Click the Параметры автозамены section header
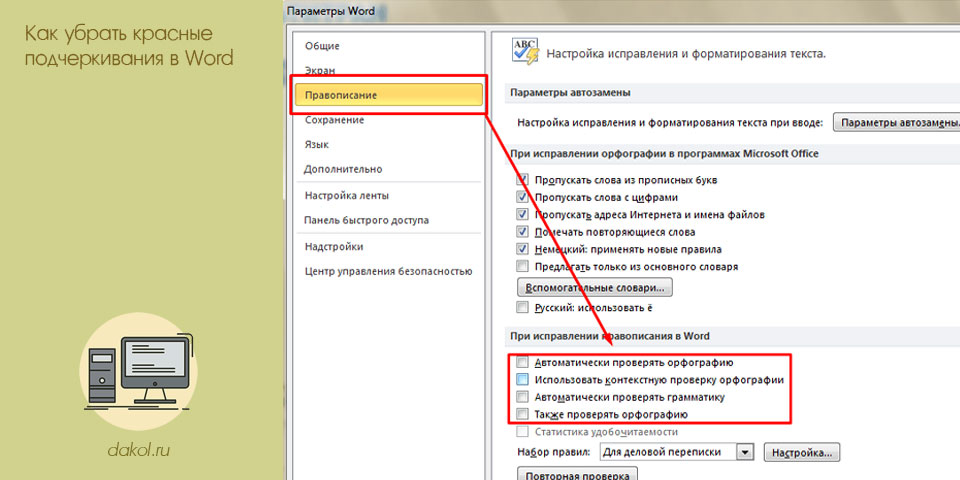 click(570, 92)
